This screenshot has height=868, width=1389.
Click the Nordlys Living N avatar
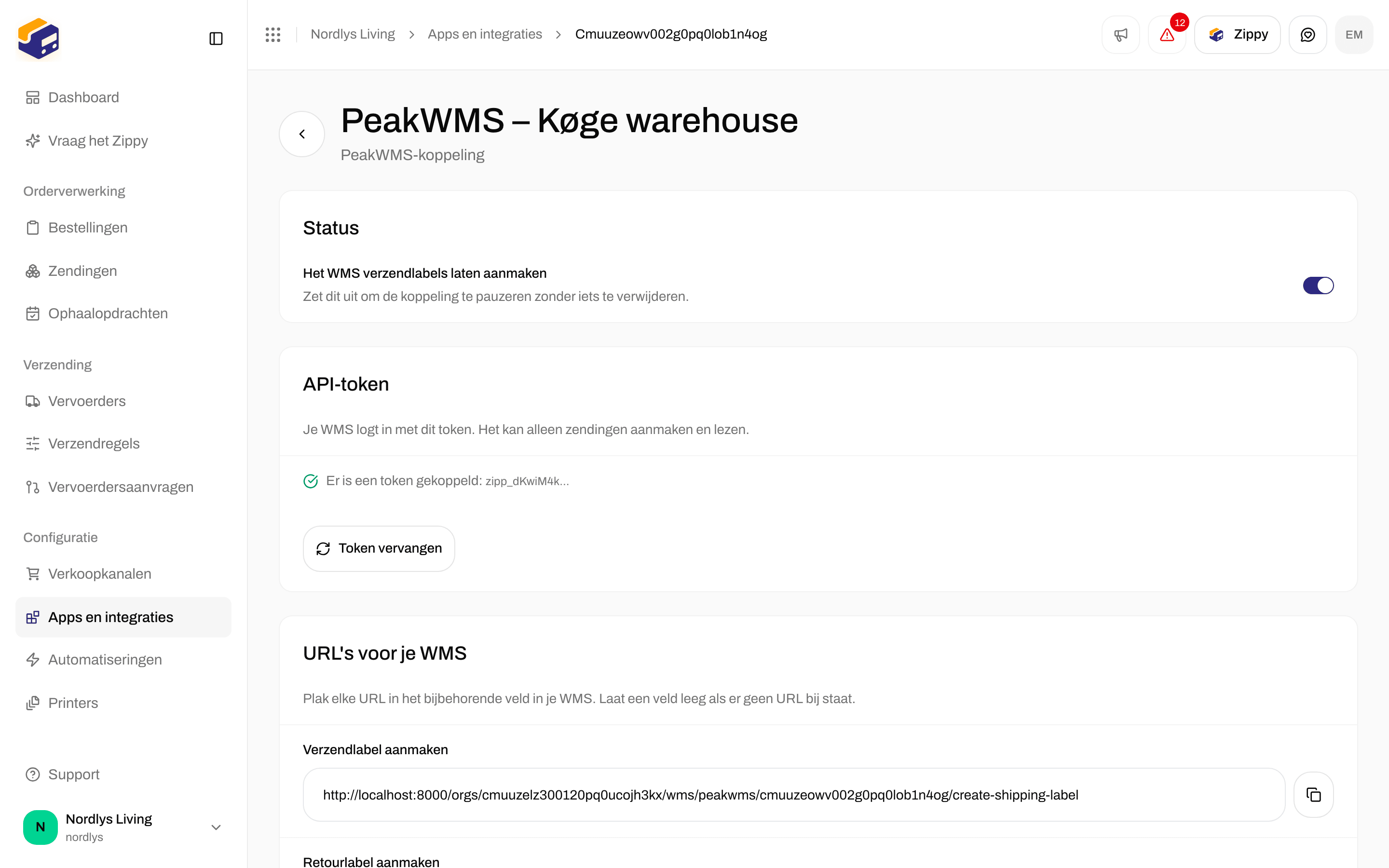(x=40, y=827)
